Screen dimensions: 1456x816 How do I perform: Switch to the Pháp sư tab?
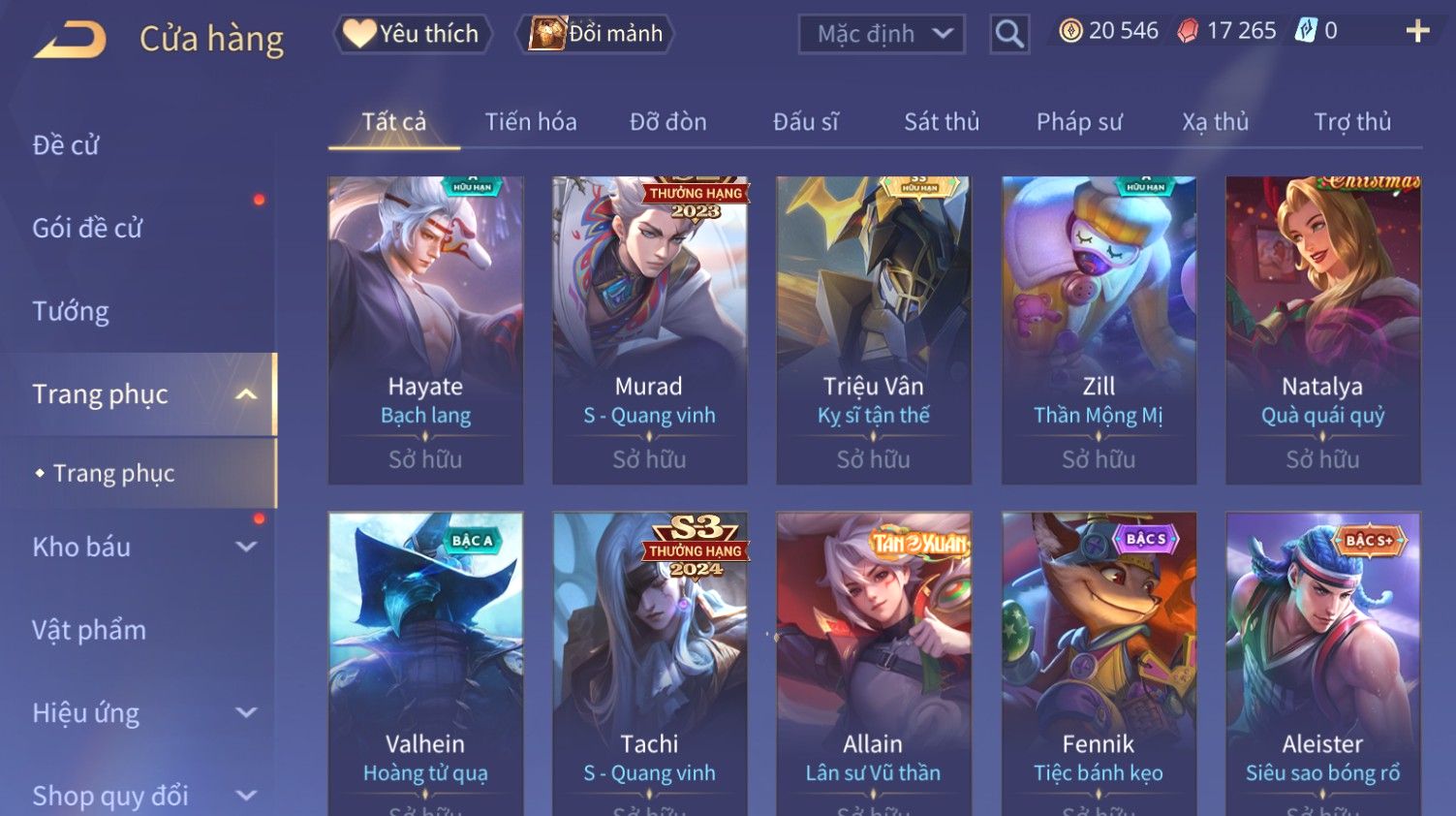1079,122
